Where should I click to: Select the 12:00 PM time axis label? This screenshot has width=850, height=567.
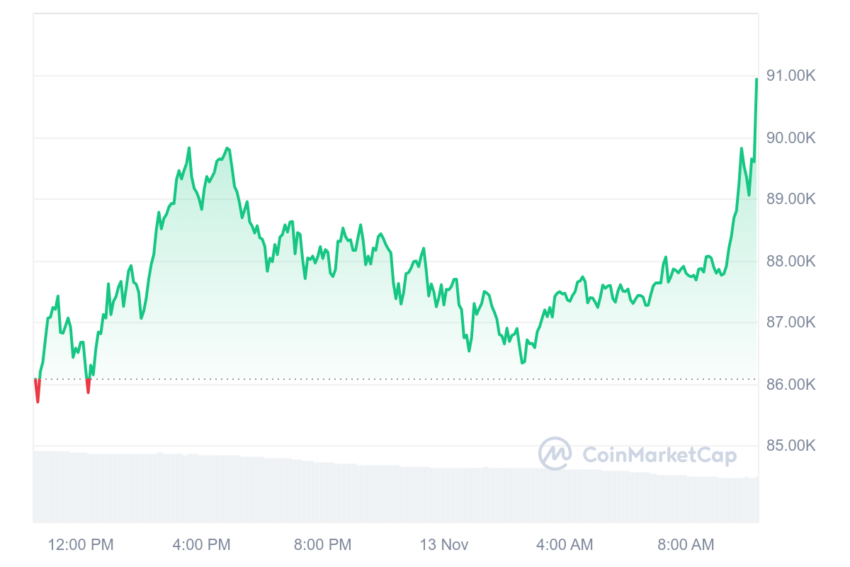coord(81,544)
